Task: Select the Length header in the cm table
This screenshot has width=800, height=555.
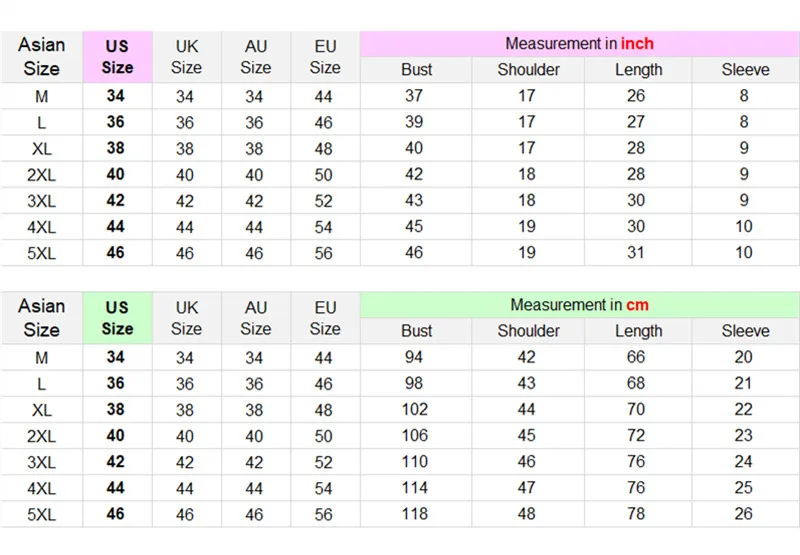Action: click(638, 331)
